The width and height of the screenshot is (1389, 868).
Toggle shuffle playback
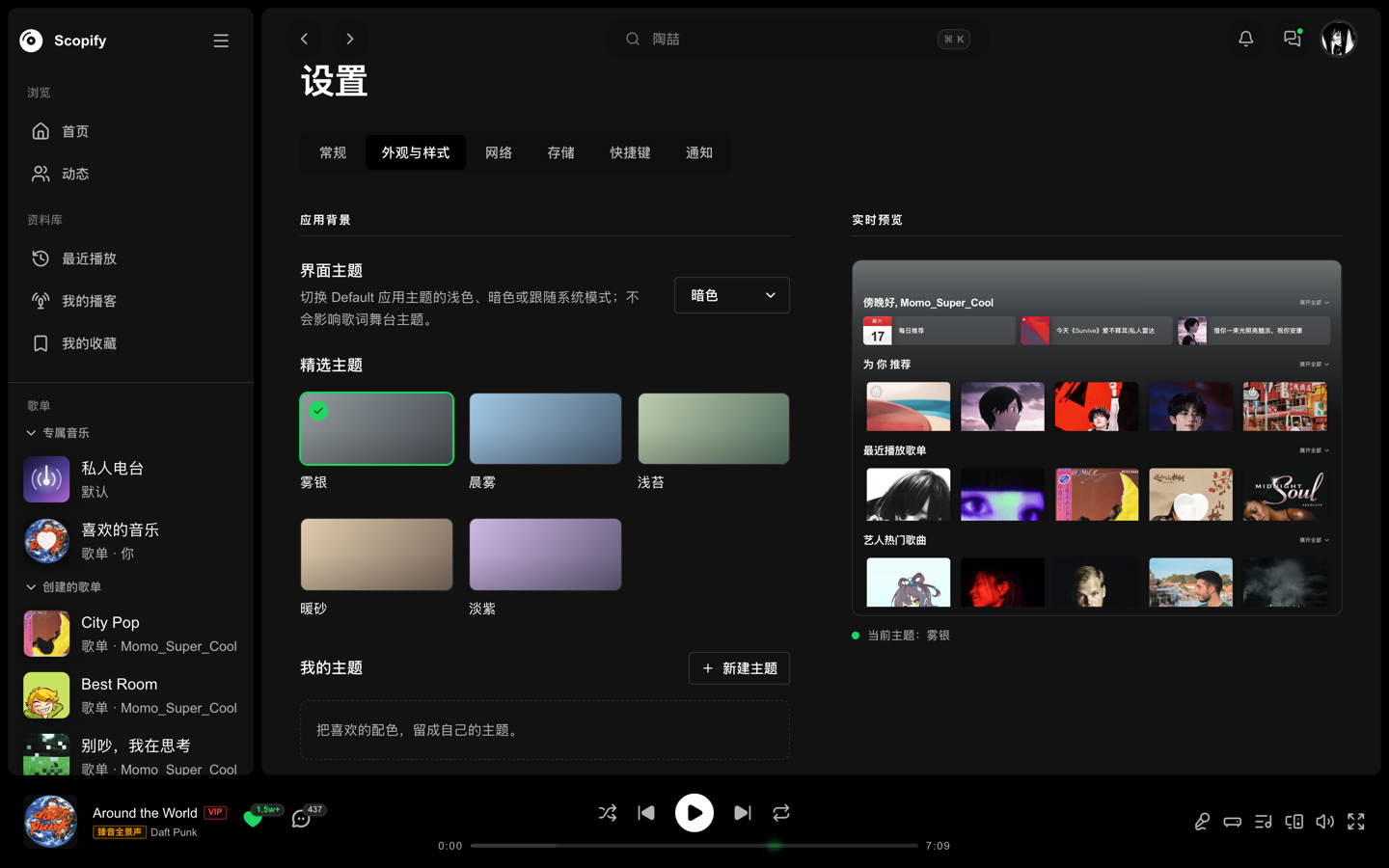(x=608, y=813)
